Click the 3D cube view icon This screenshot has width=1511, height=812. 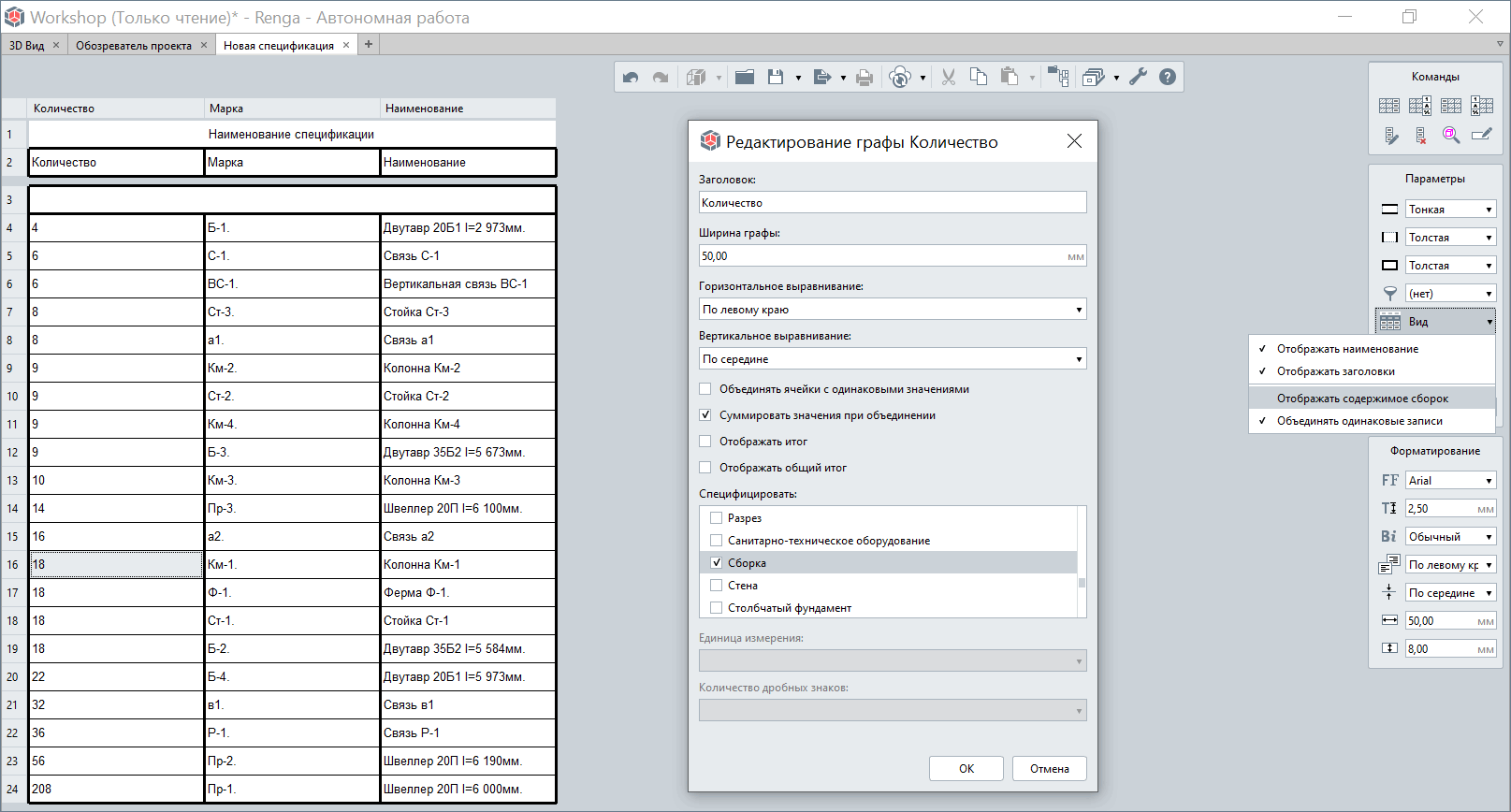click(x=696, y=78)
